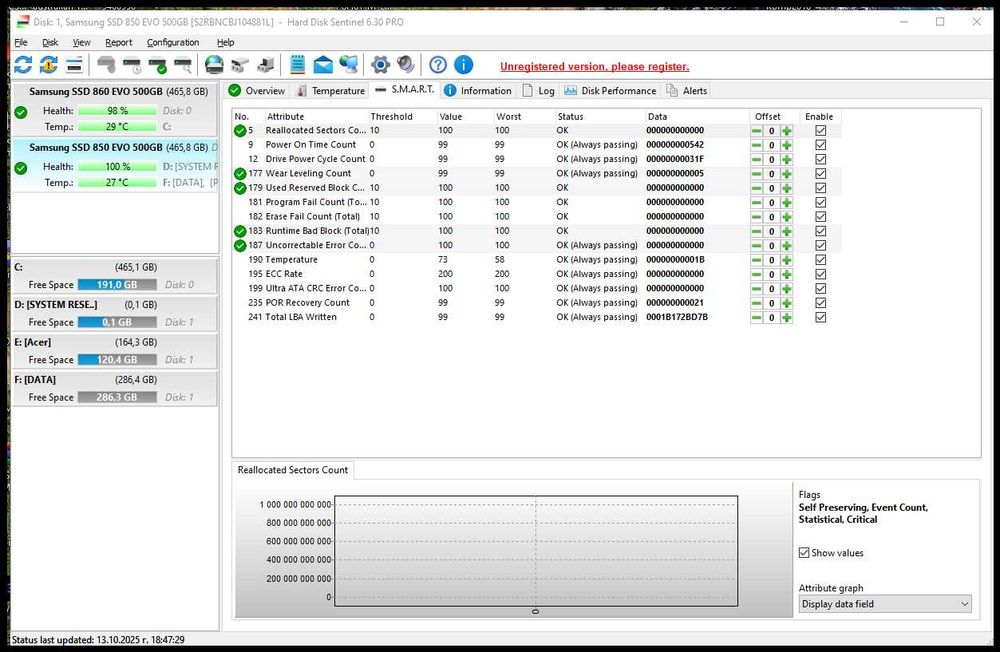The width and height of the screenshot is (1000, 652).
Task: Click the C: free space bar
Action: point(117,285)
